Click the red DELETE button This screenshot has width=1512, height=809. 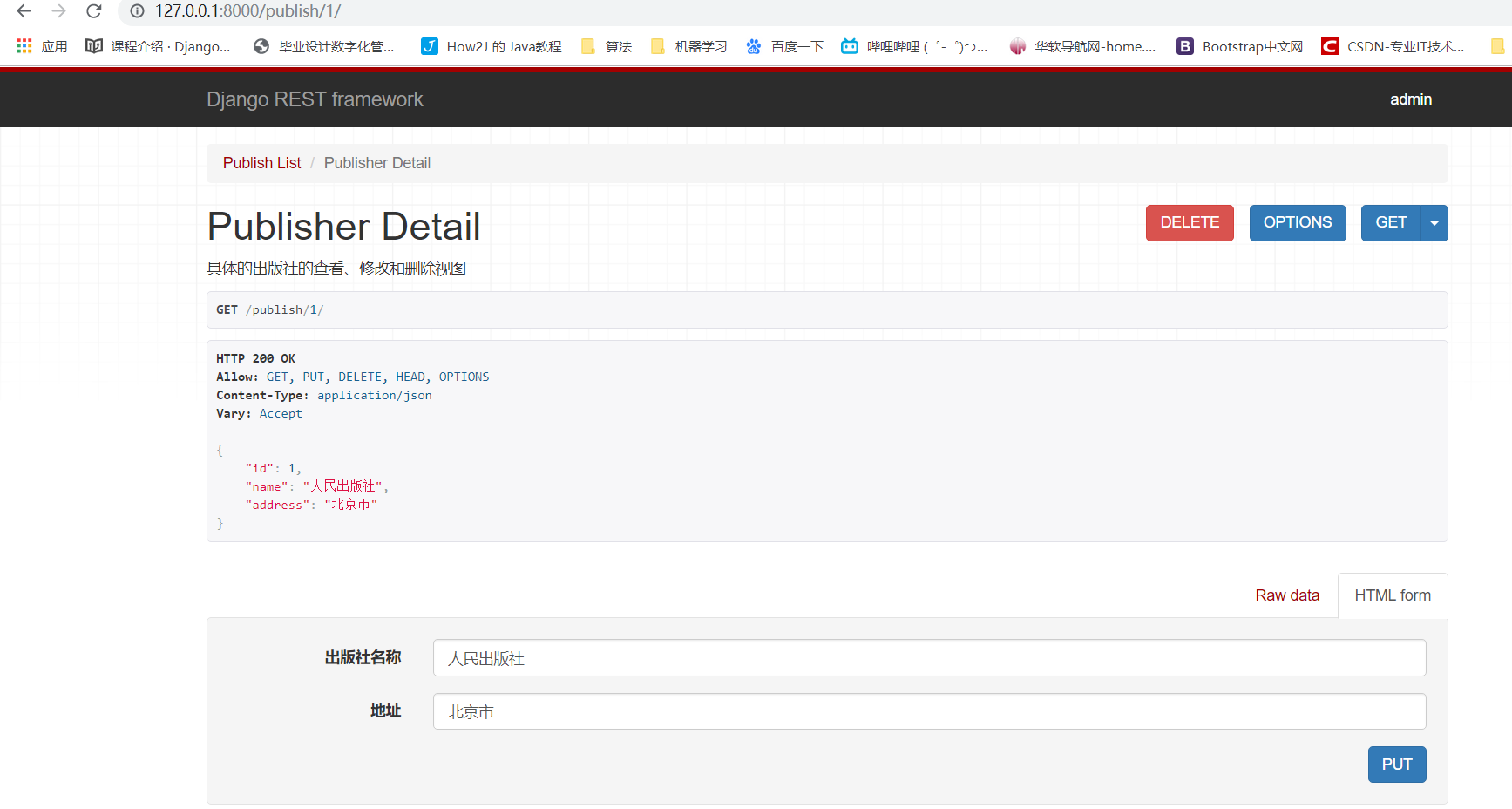point(1190,223)
